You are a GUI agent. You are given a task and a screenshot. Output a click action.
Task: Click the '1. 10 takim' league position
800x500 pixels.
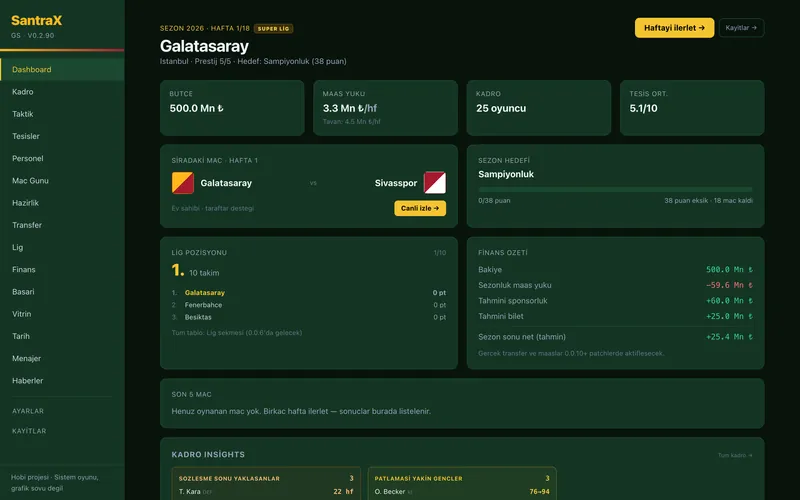(x=195, y=270)
